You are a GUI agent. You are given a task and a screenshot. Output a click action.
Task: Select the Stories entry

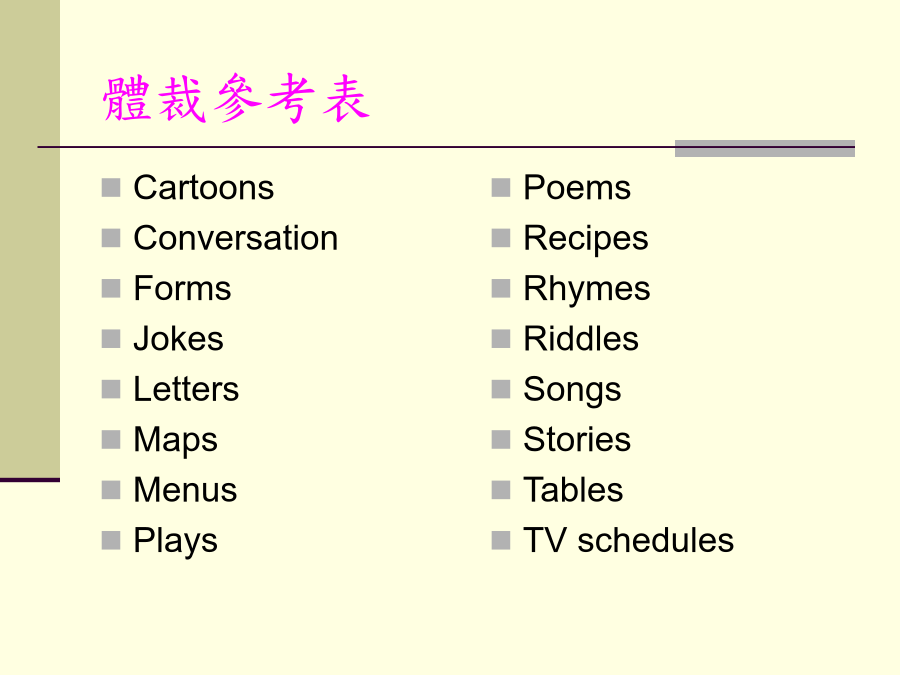577,440
